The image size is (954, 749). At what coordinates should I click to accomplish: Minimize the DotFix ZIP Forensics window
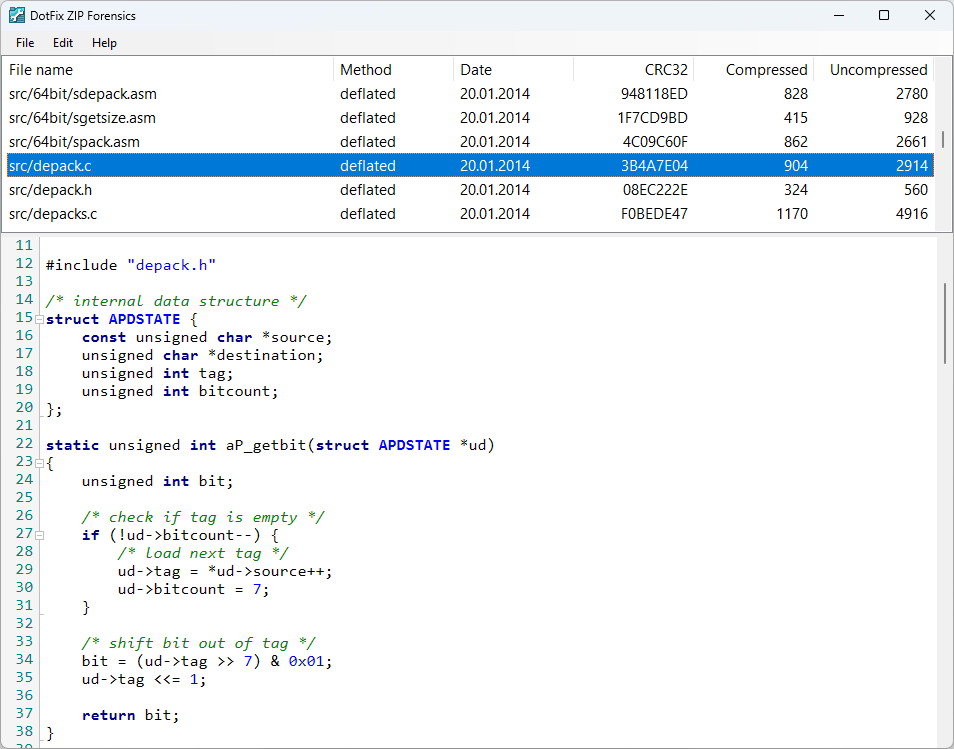[x=839, y=15]
